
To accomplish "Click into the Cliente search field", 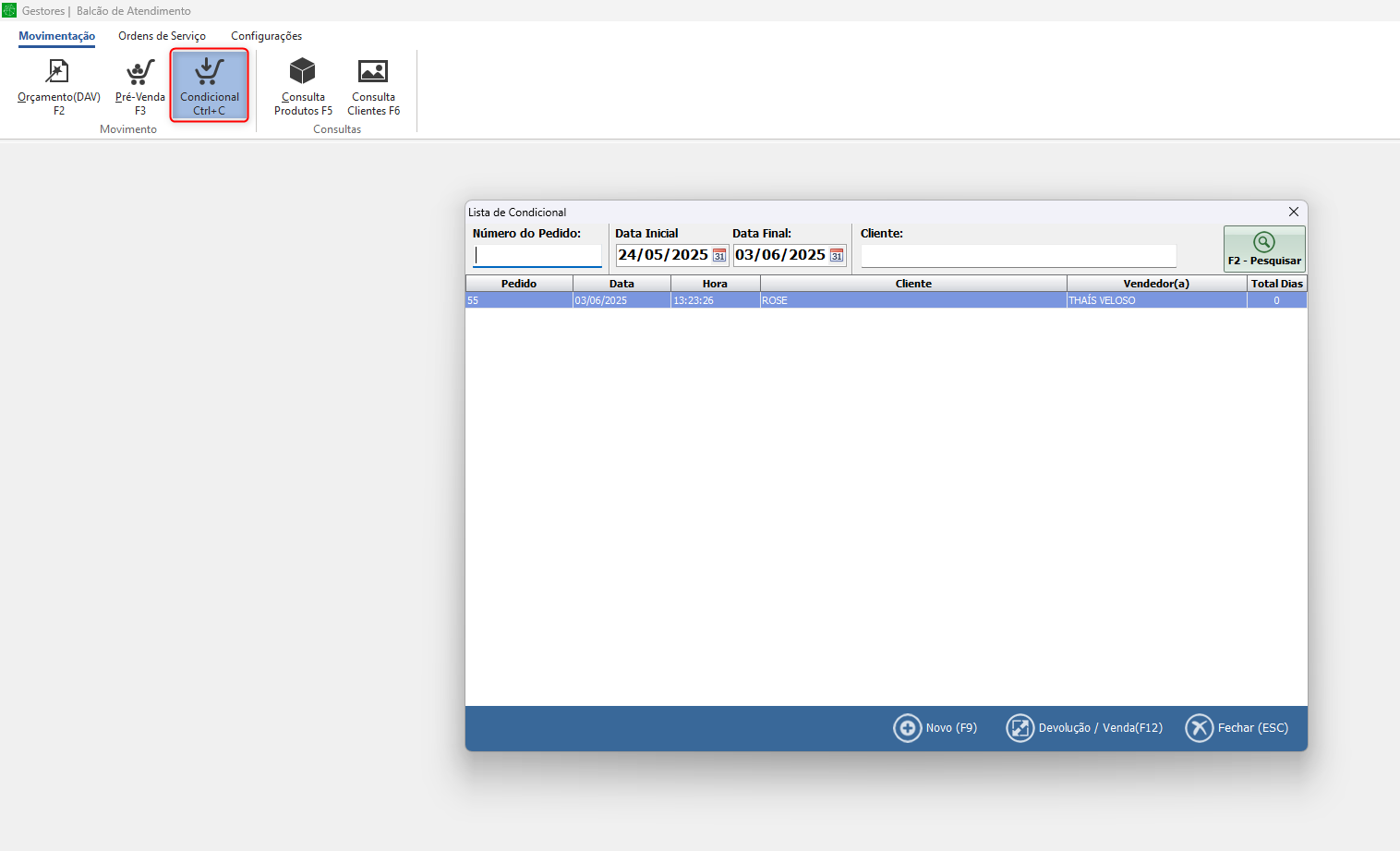I will [1018, 256].
